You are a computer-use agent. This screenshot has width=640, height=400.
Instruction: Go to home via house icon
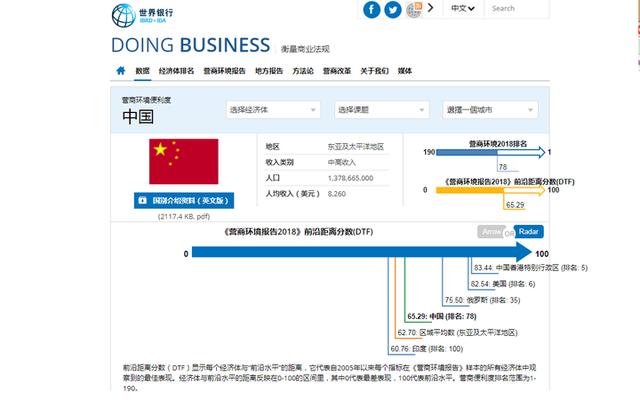[x=120, y=71]
